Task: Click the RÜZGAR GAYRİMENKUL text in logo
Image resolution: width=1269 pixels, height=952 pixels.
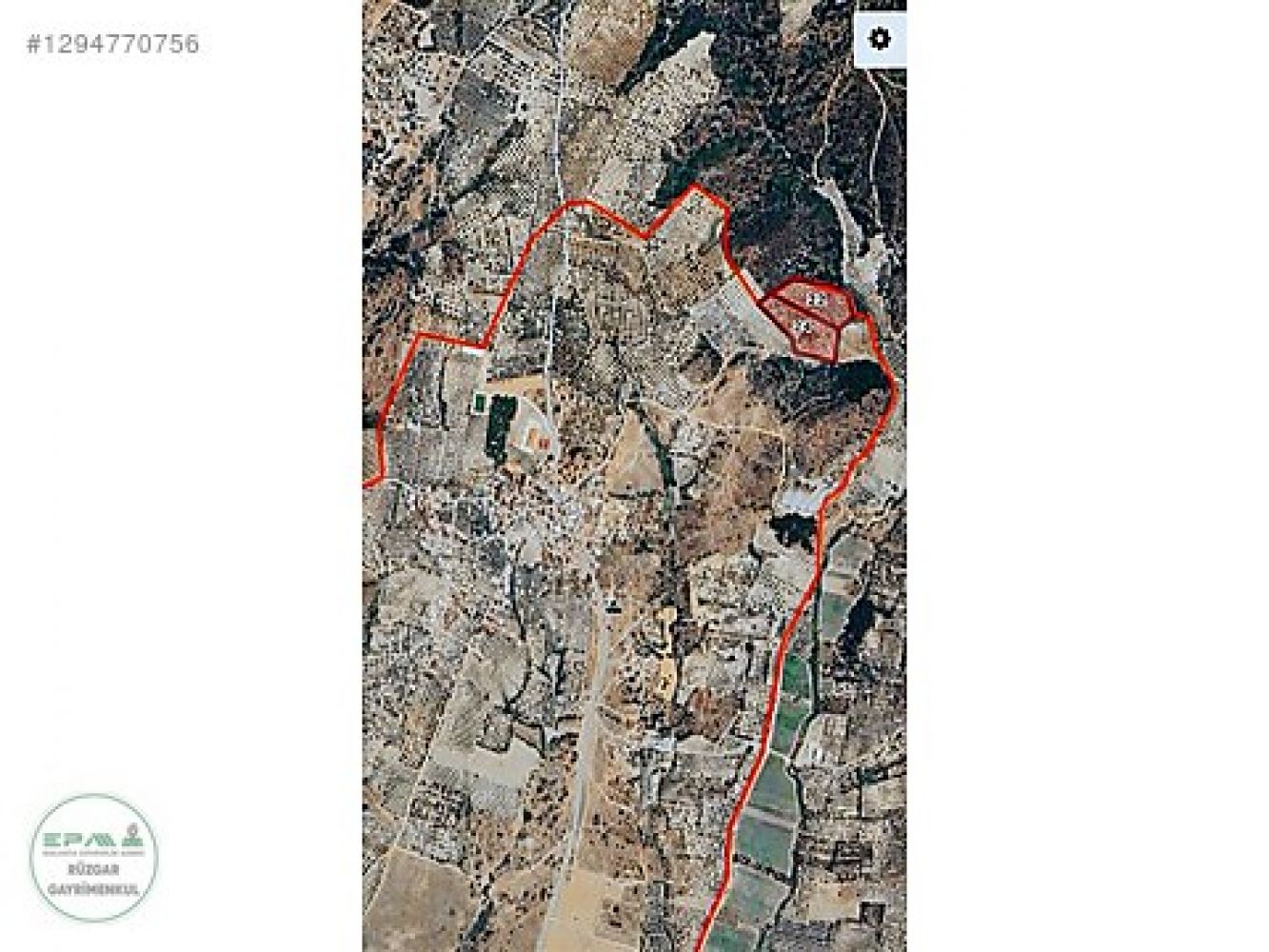Action: click(x=93, y=880)
